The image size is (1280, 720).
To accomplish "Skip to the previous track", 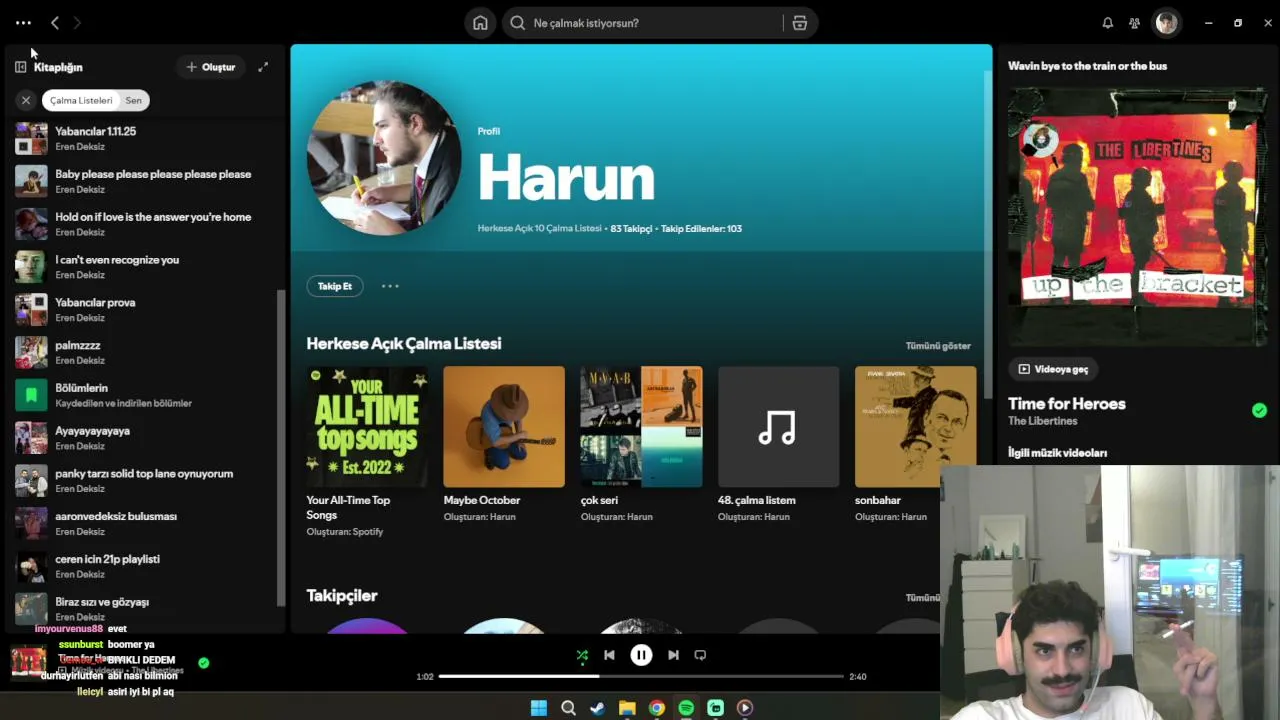I will (609, 655).
